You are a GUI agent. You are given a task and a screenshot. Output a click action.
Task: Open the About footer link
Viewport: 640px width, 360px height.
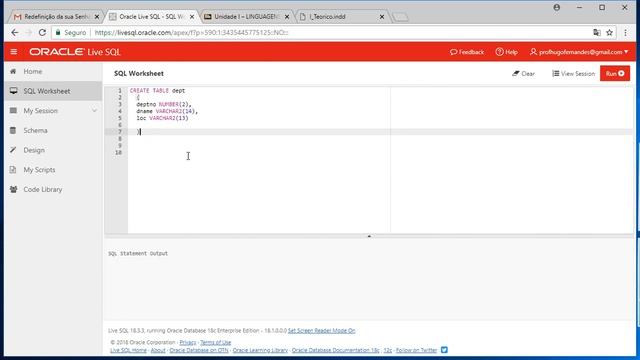(158, 350)
